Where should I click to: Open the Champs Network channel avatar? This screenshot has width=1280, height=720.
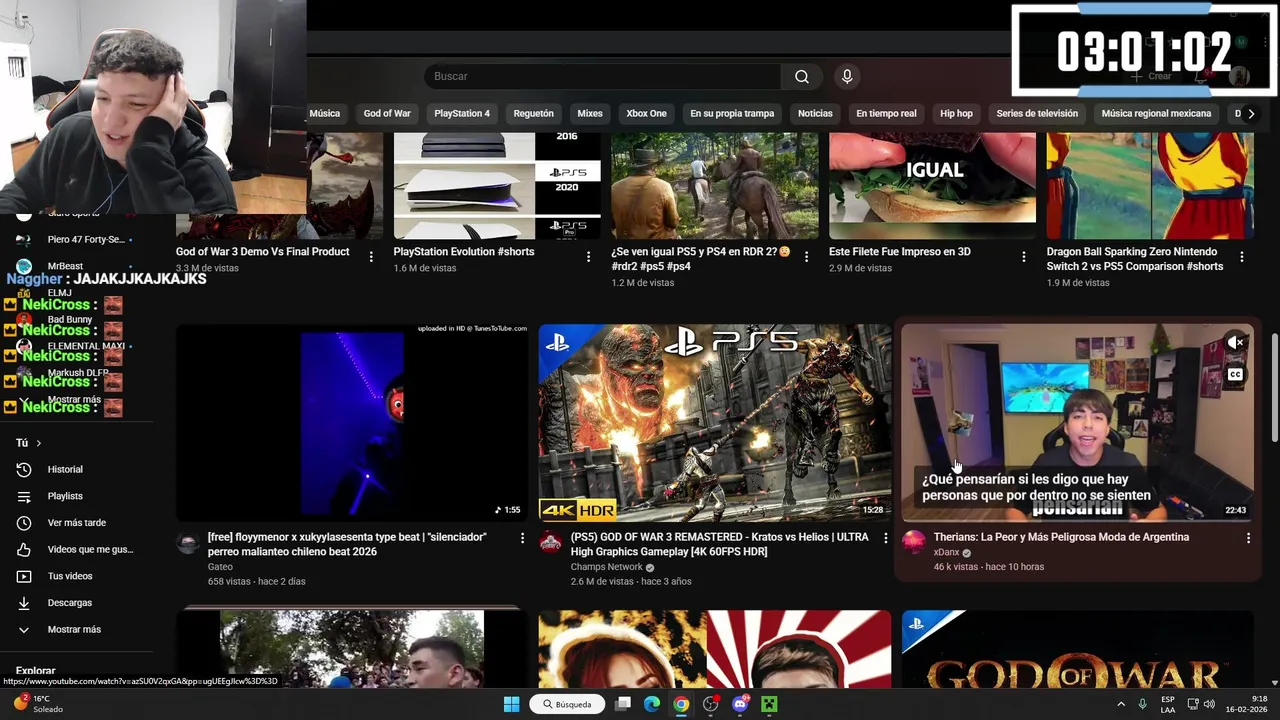point(550,543)
